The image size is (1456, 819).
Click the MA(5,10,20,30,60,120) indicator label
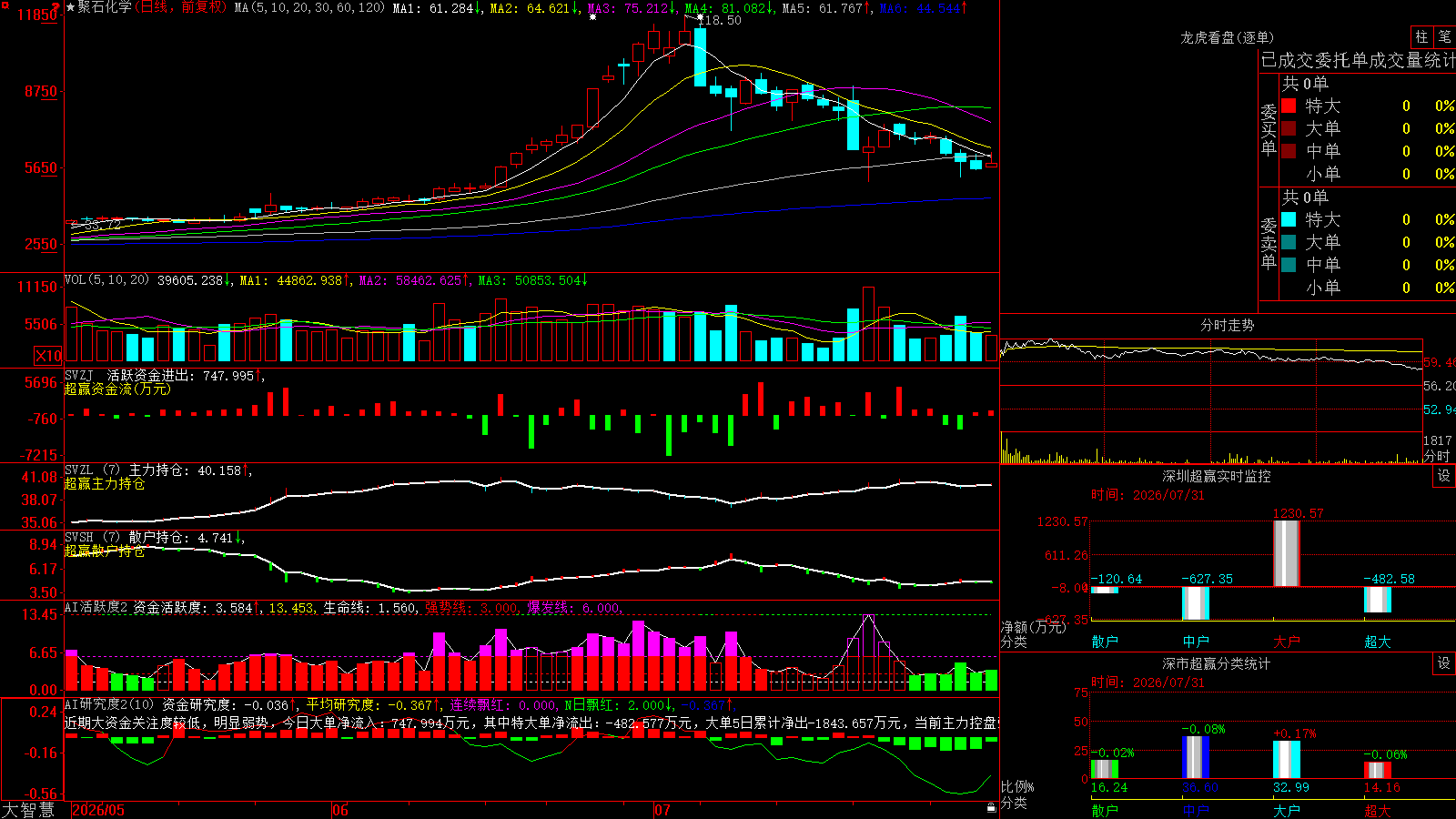click(x=309, y=7)
